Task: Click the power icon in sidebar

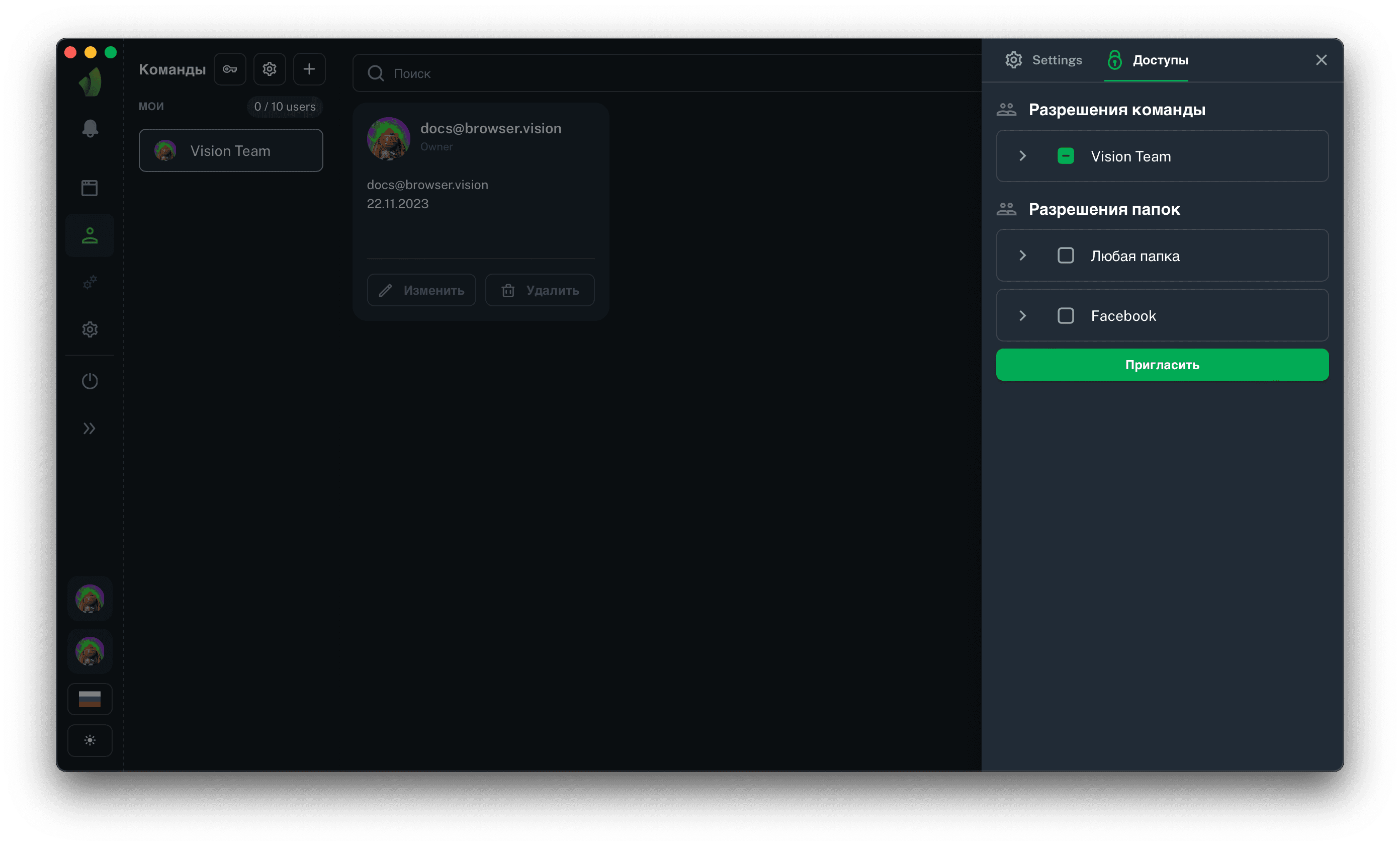Action: coord(90,381)
